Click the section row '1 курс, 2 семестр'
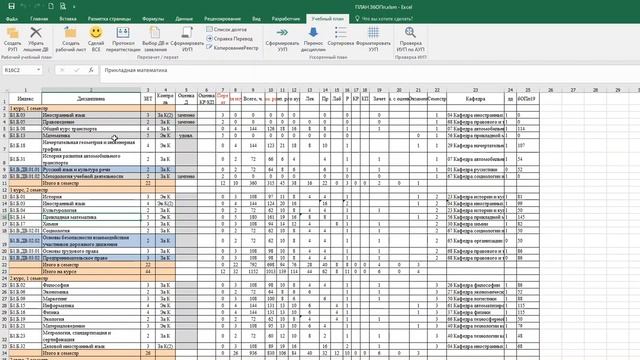Viewport: 640px width, 360px height. coord(92,190)
